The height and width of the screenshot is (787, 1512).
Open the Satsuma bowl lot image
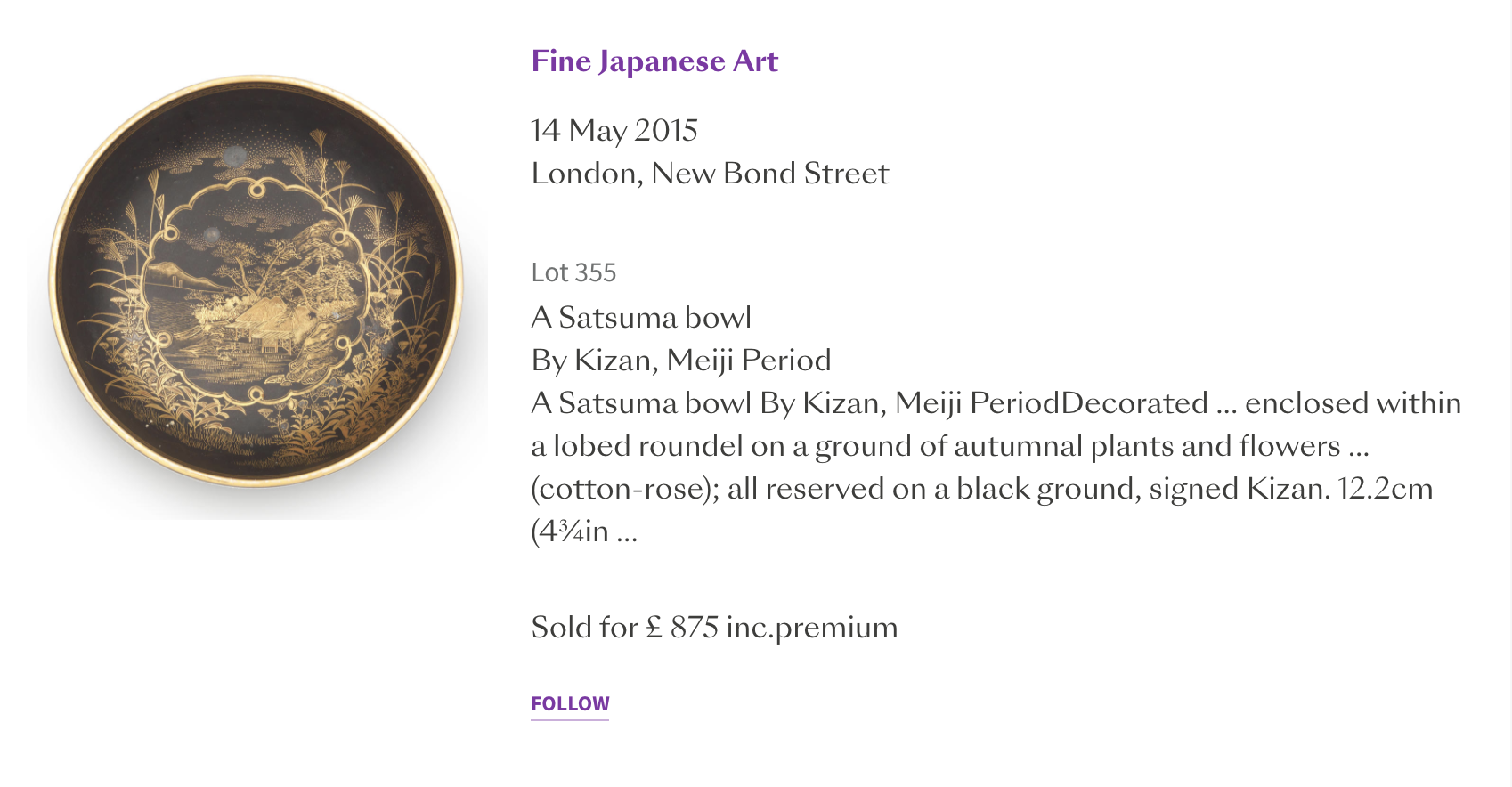(256, 283)
